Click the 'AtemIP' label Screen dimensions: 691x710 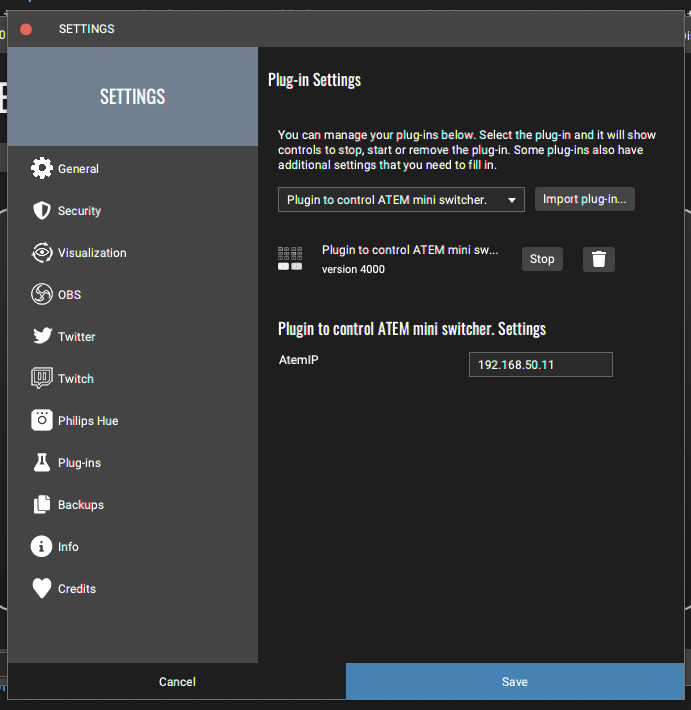point(298,360)
